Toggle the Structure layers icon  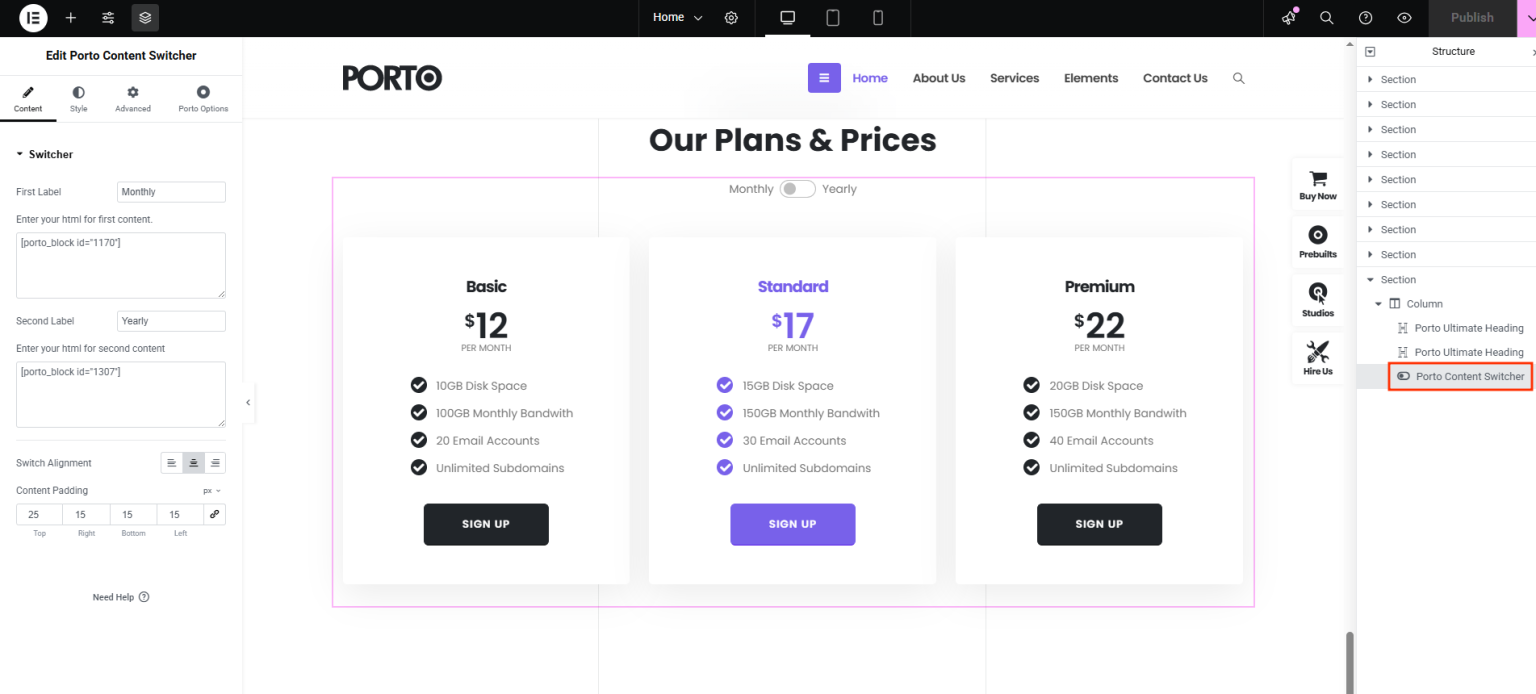(145, 18)
